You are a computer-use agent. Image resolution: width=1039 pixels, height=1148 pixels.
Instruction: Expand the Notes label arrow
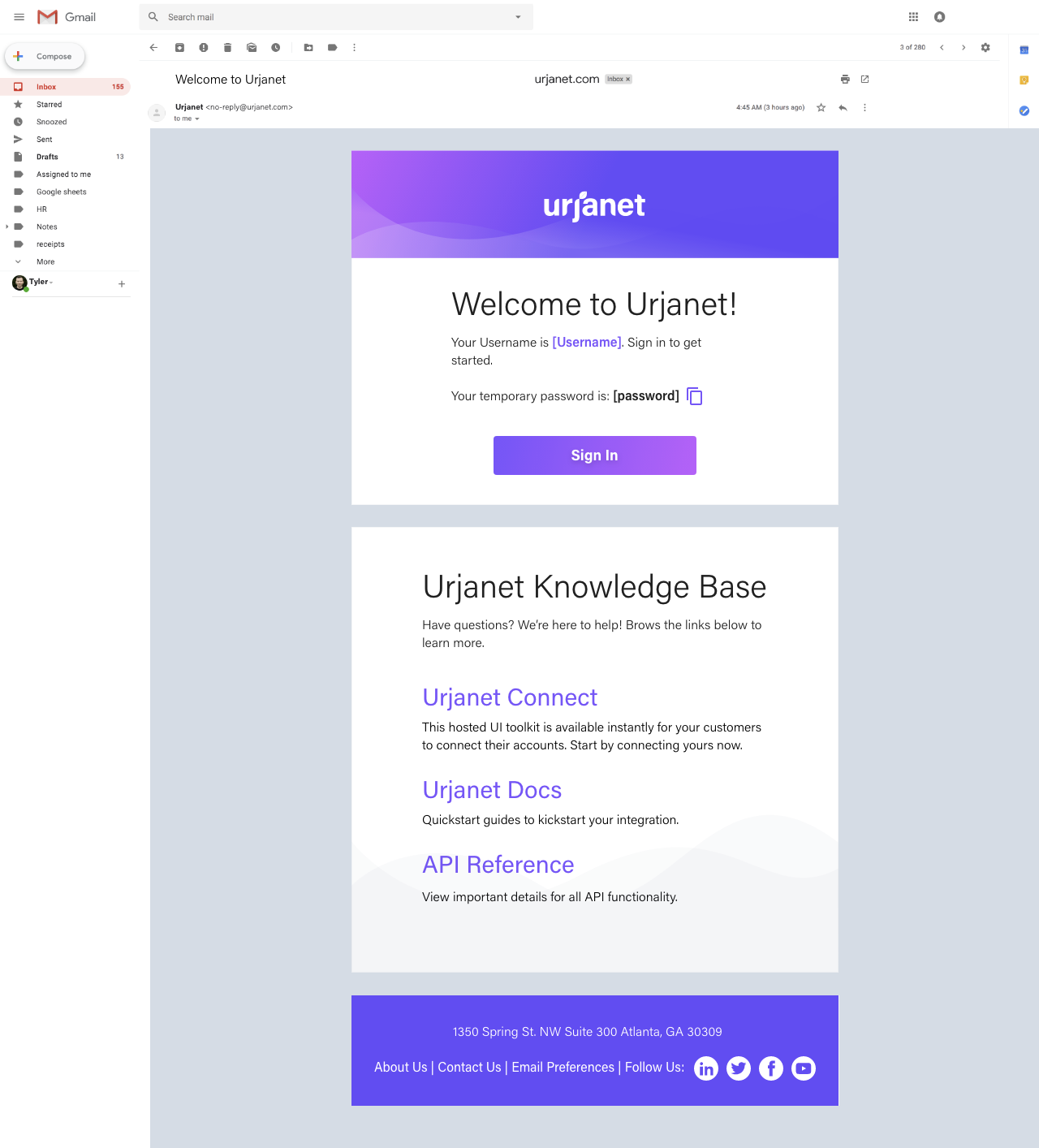7,227
